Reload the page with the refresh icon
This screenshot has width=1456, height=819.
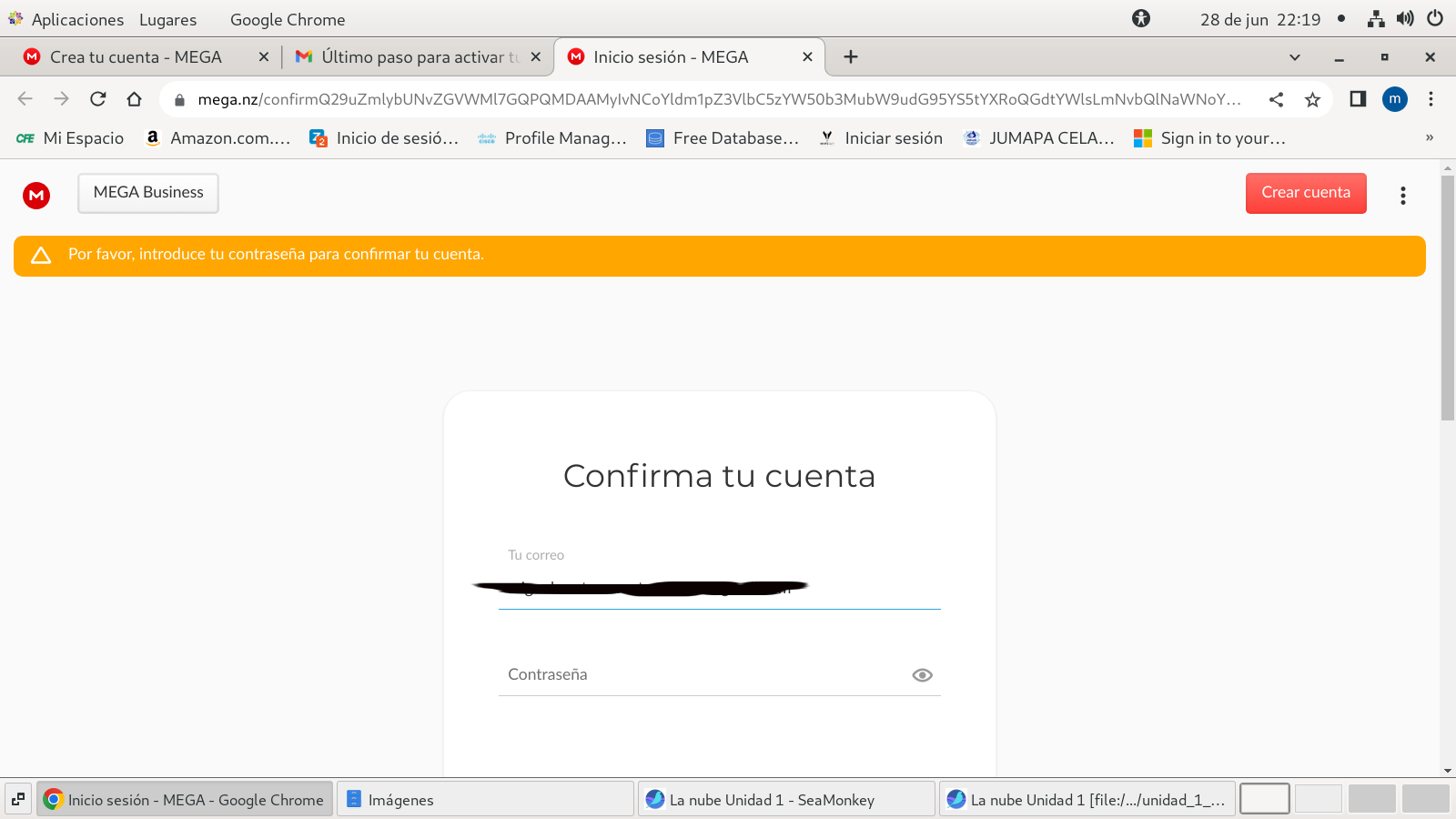(x=98, y=99)
